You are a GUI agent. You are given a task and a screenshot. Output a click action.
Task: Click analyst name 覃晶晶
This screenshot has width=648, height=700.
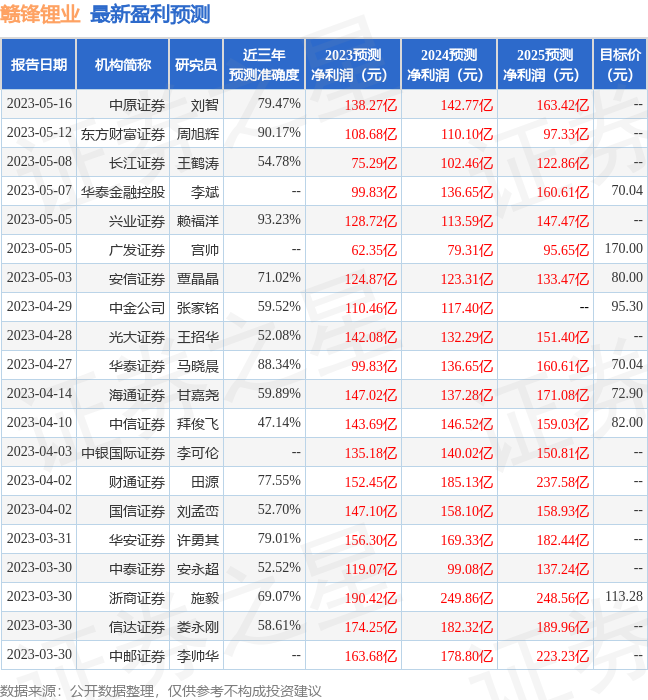198,279
